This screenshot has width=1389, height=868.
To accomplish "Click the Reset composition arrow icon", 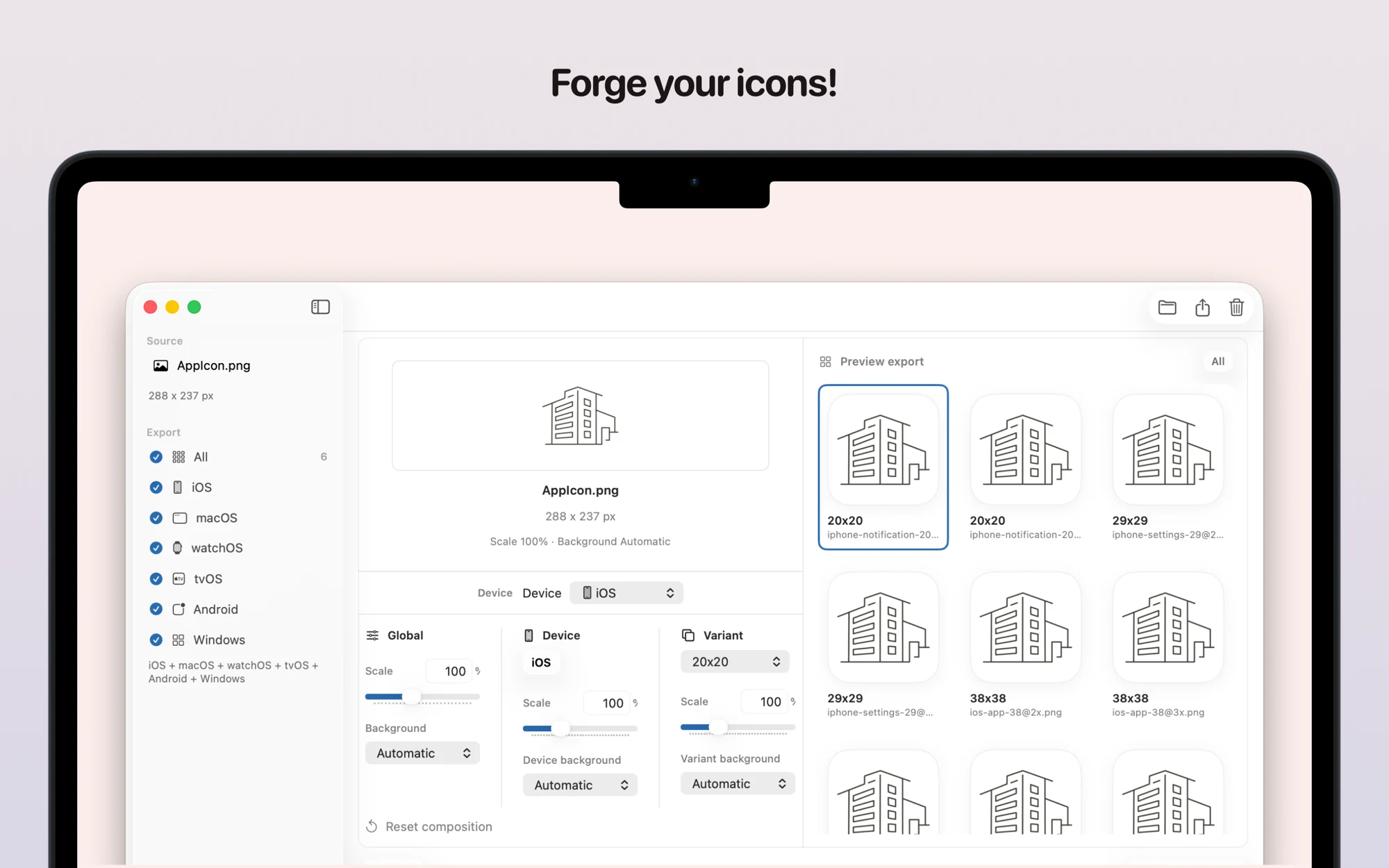I will 372,826.
